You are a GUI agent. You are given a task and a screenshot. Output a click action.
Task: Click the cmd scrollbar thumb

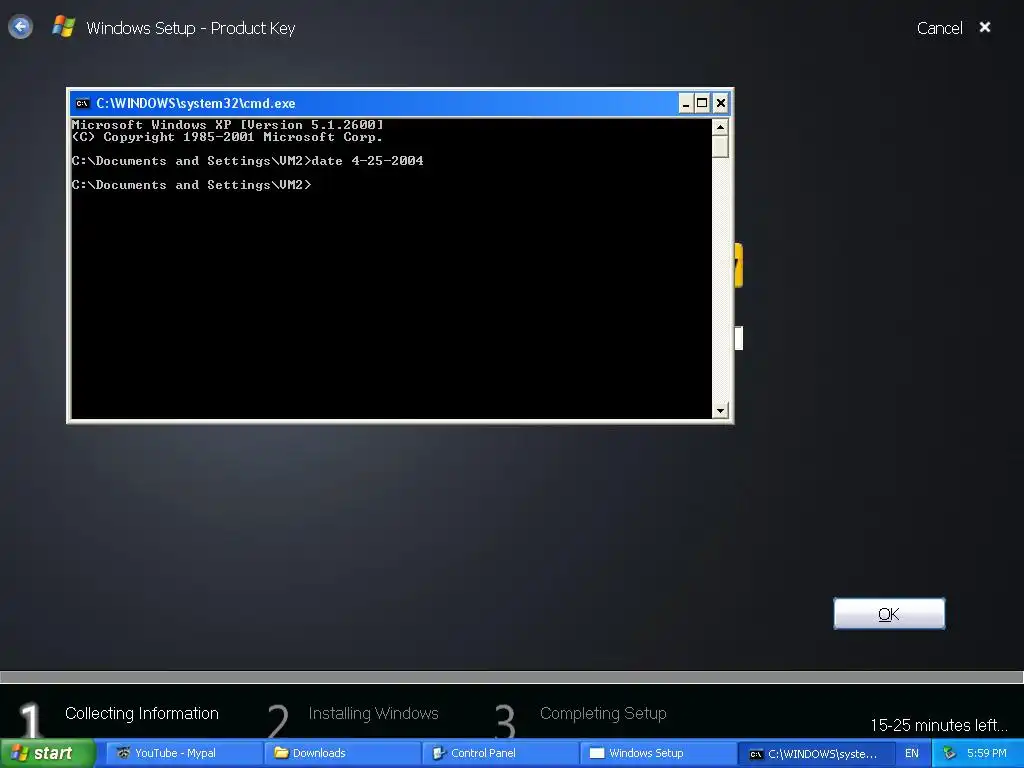point(720,146)
